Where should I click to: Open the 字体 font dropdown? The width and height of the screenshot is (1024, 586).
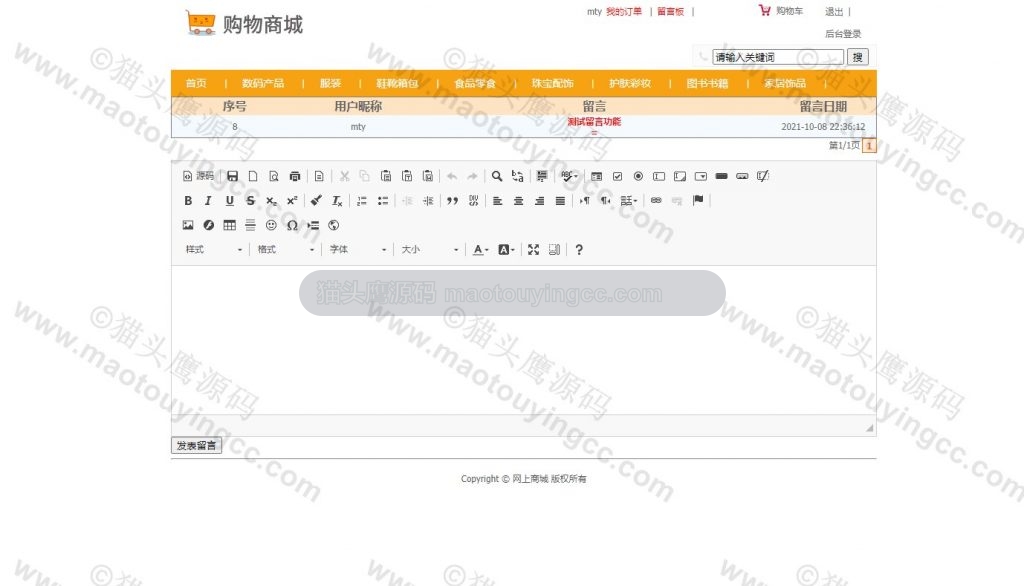(357, 250)
